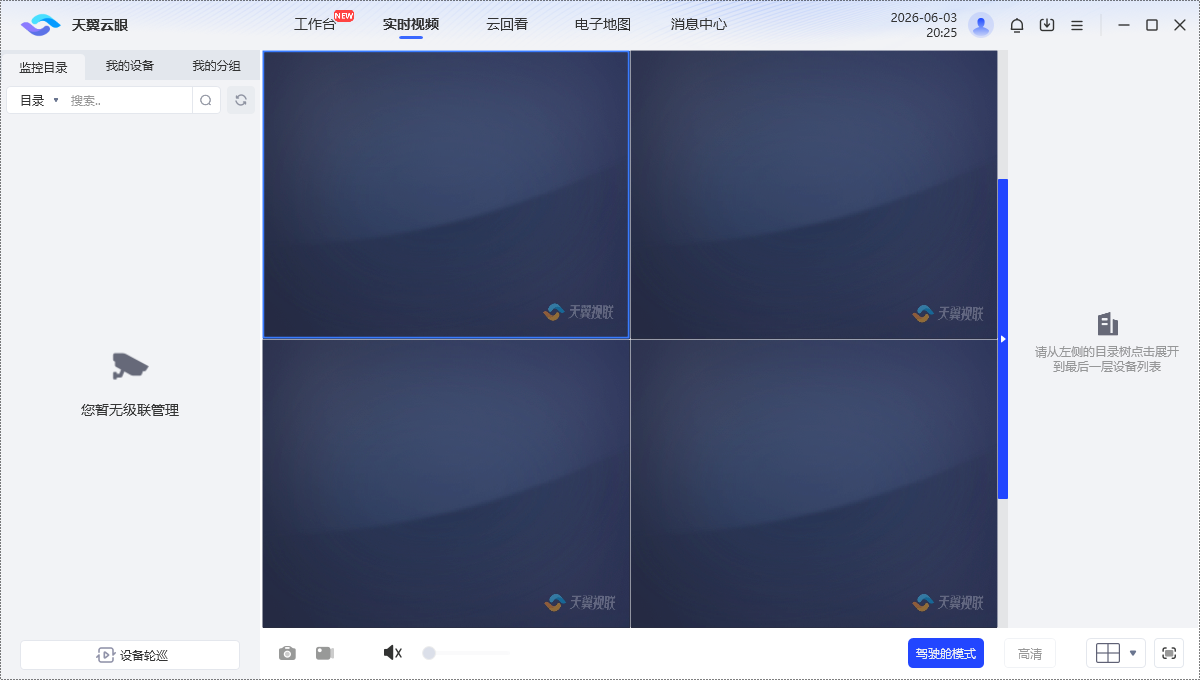Click the 天翼云眼 logo icon
1200x680 pixels.
[40, 25]
